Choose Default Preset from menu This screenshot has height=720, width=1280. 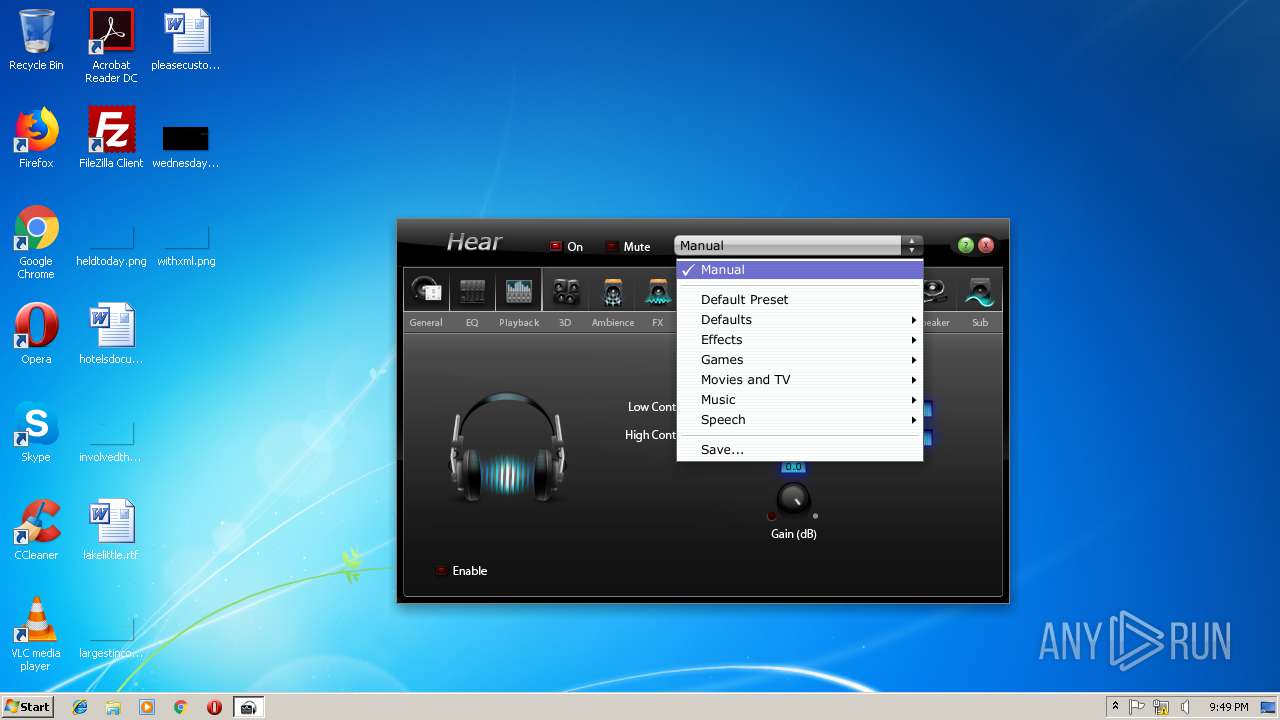799,300
